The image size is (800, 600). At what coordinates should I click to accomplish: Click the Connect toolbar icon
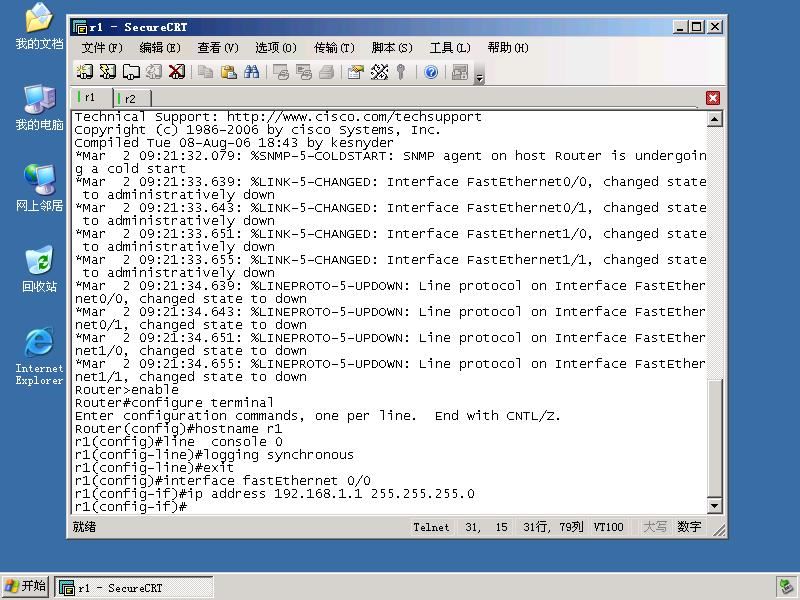85,72
